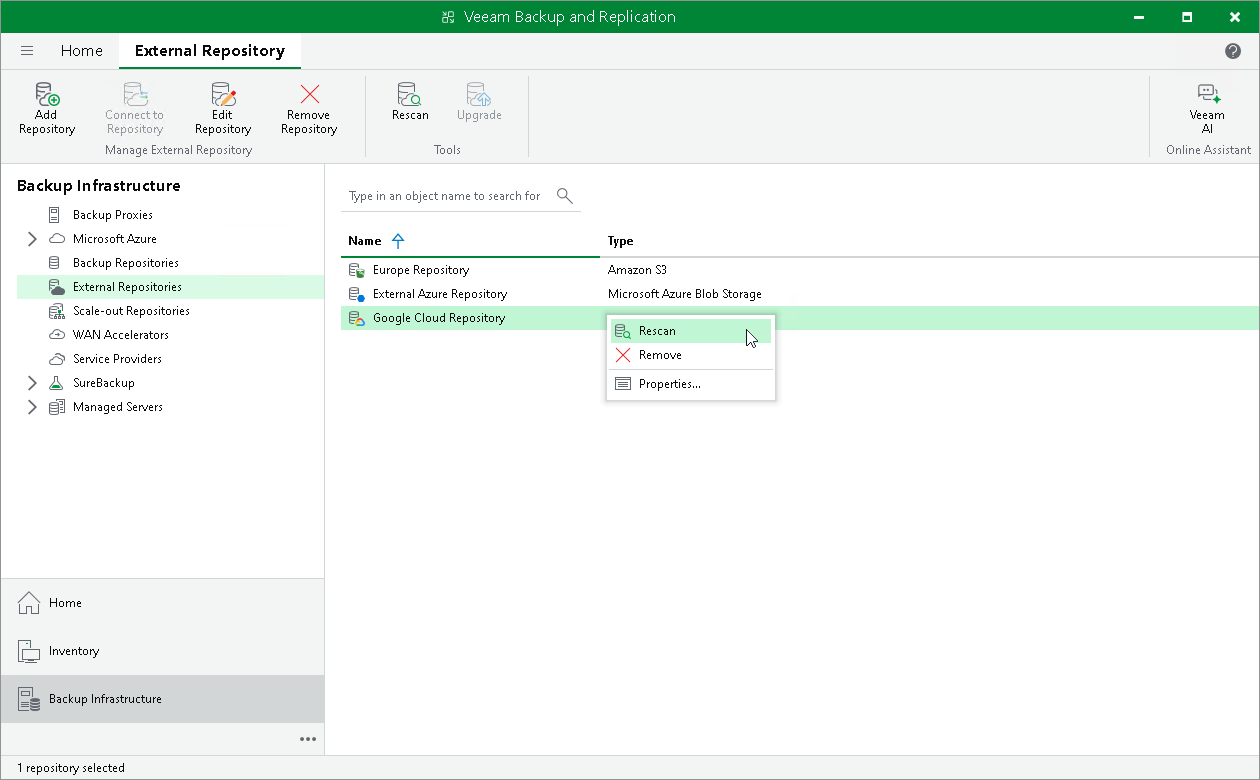Select Backup Proxies in the tree
Viewport: 1260px width, 780px height.
point(113,215)
